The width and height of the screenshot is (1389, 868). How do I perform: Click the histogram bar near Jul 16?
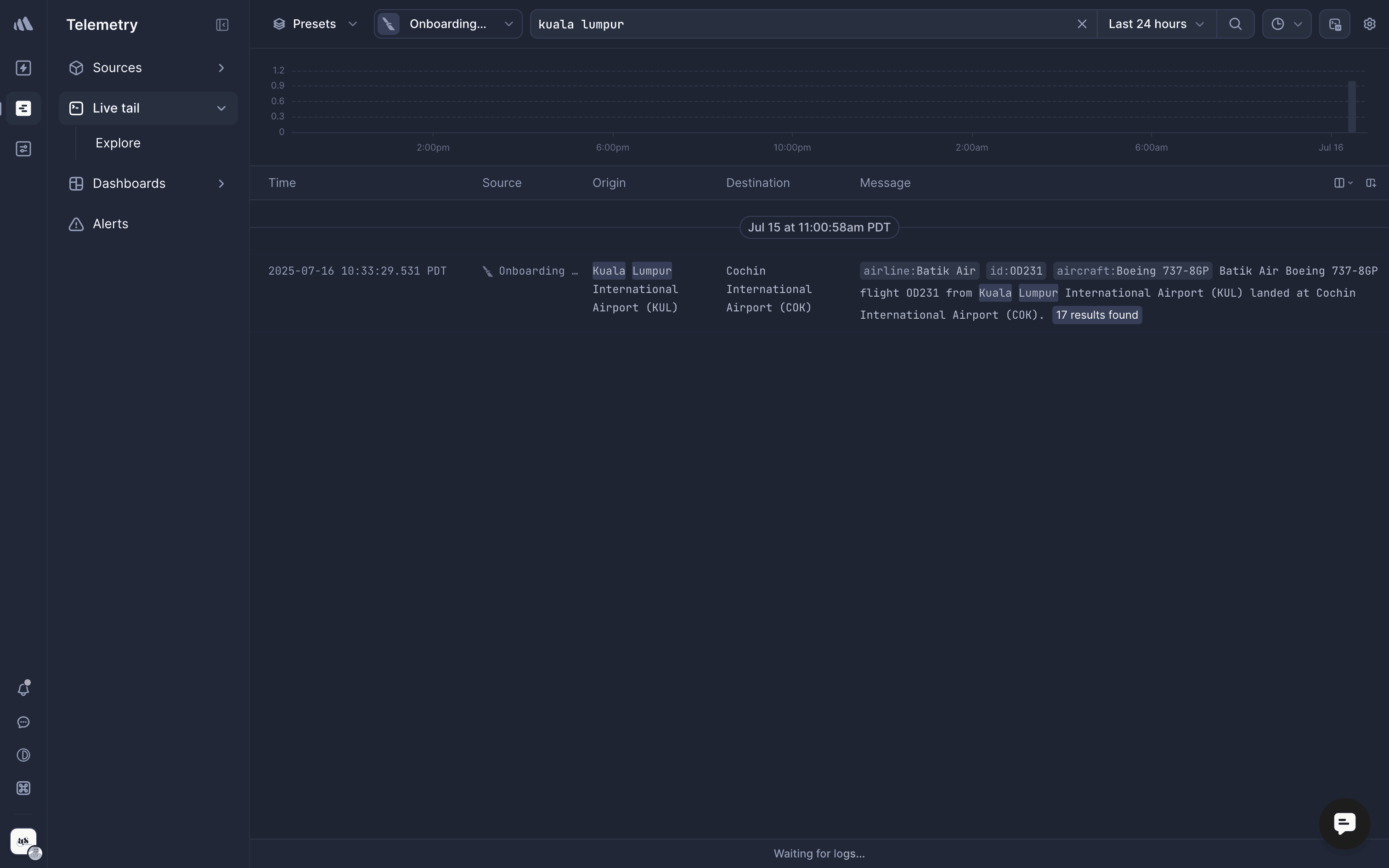(1352, 106)
